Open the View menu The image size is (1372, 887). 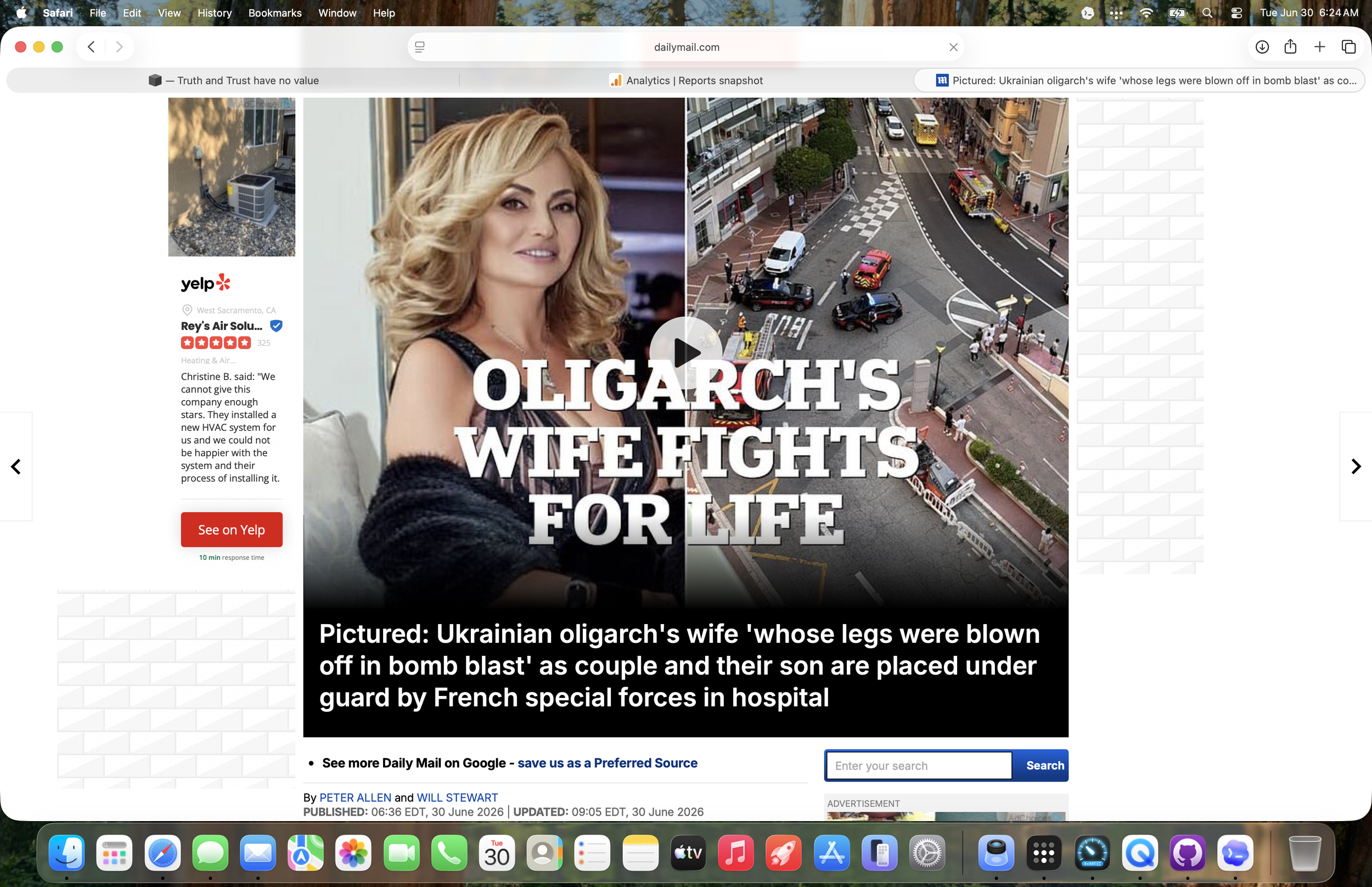(x=169, y=13)
